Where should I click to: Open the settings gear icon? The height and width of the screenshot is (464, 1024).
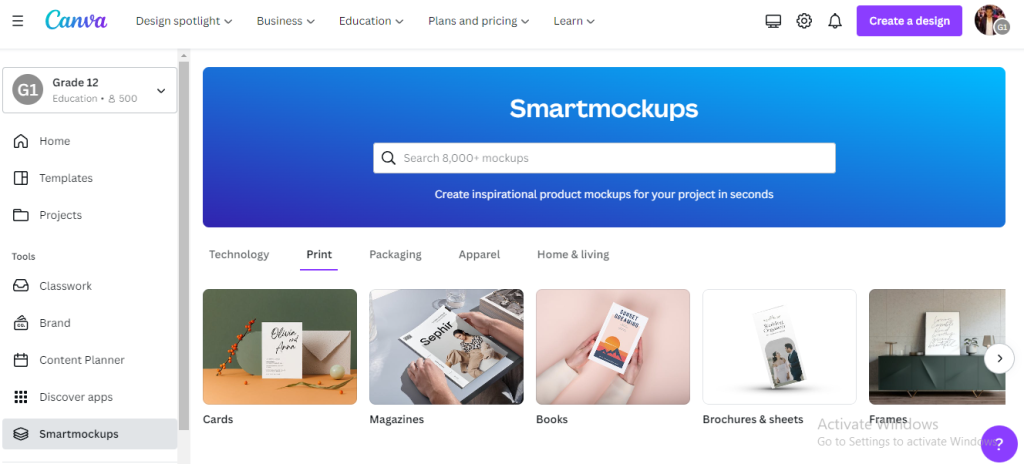804,21
